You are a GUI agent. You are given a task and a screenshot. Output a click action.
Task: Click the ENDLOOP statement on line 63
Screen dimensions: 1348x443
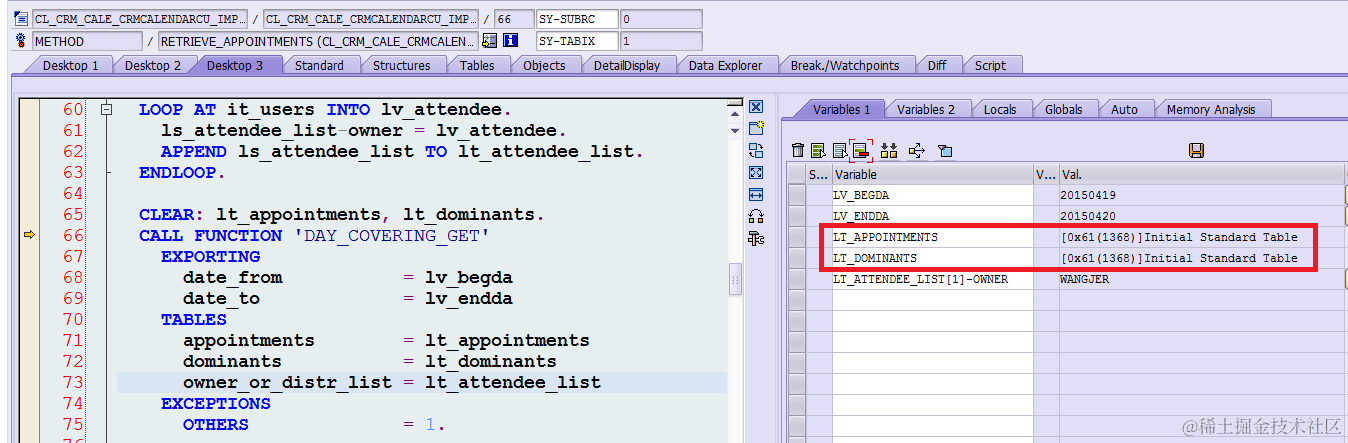(182, 172)
